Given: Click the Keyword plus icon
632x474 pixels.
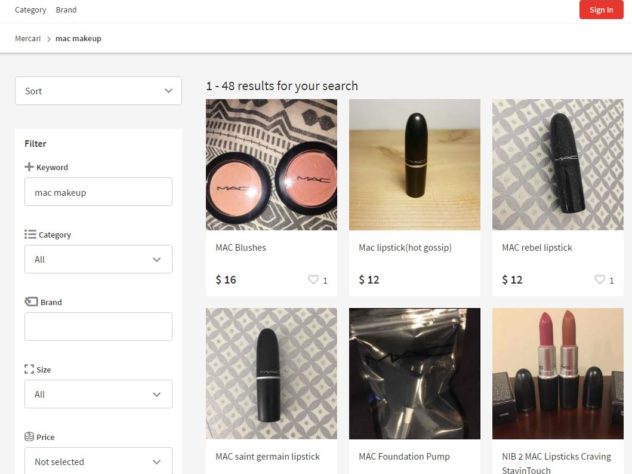Looking at the screenshot, I should (x=29, y=167).
